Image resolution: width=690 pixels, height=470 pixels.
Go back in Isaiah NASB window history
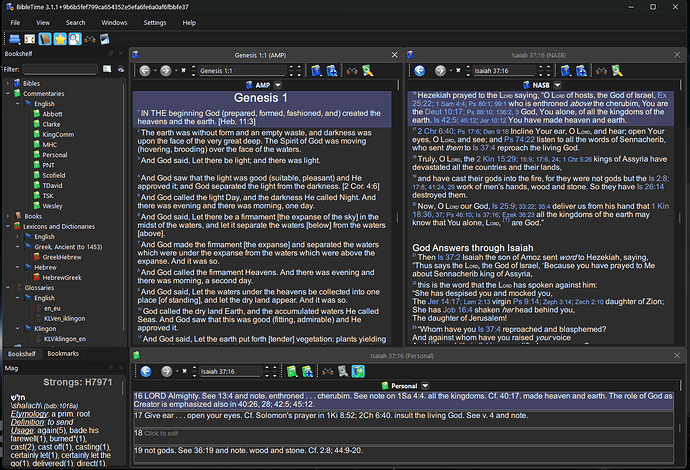419,70
